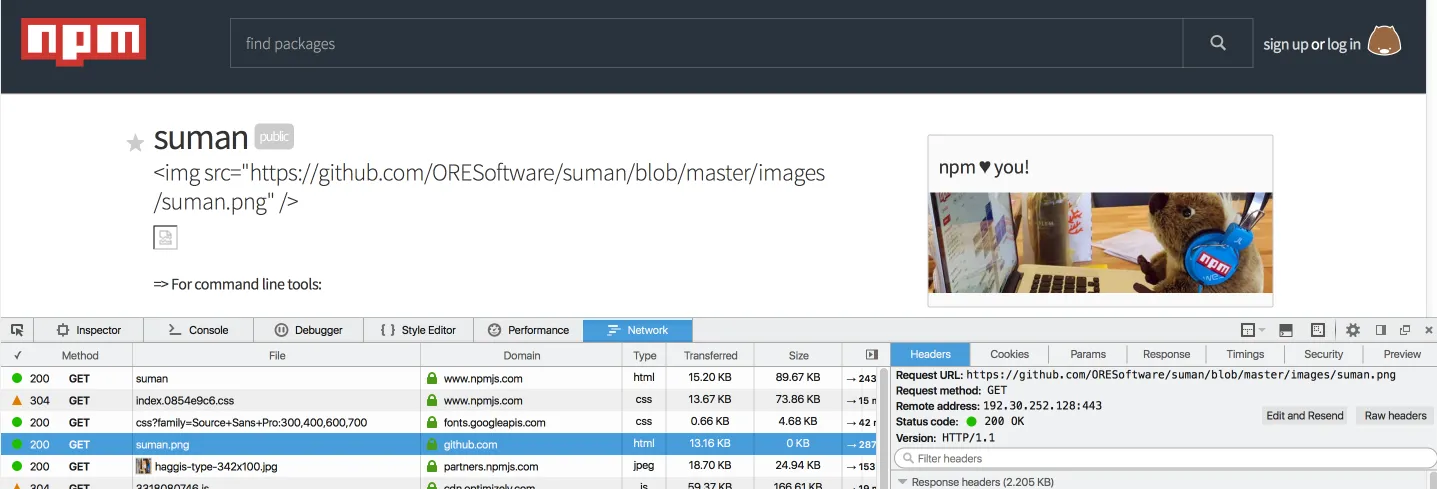Show the Timings details tab
The image size is (1437, 489).
[1245, 354]
